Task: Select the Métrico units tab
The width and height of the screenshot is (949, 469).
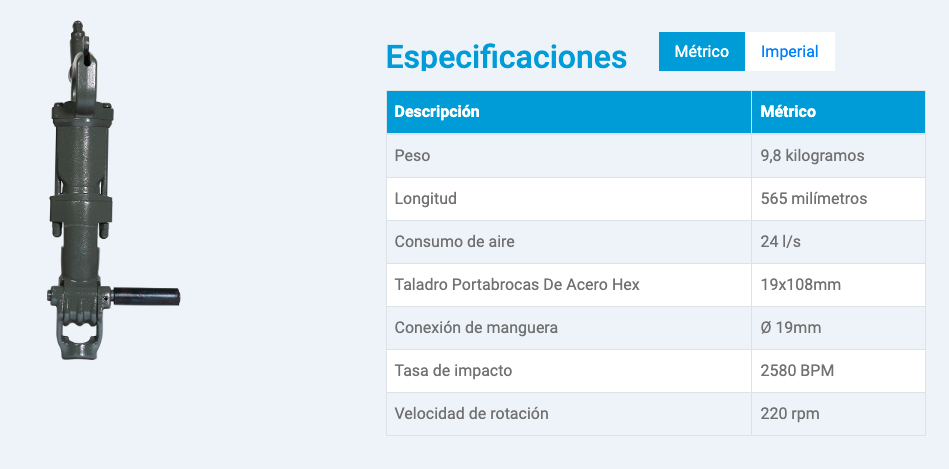Action: coord(702,51)
